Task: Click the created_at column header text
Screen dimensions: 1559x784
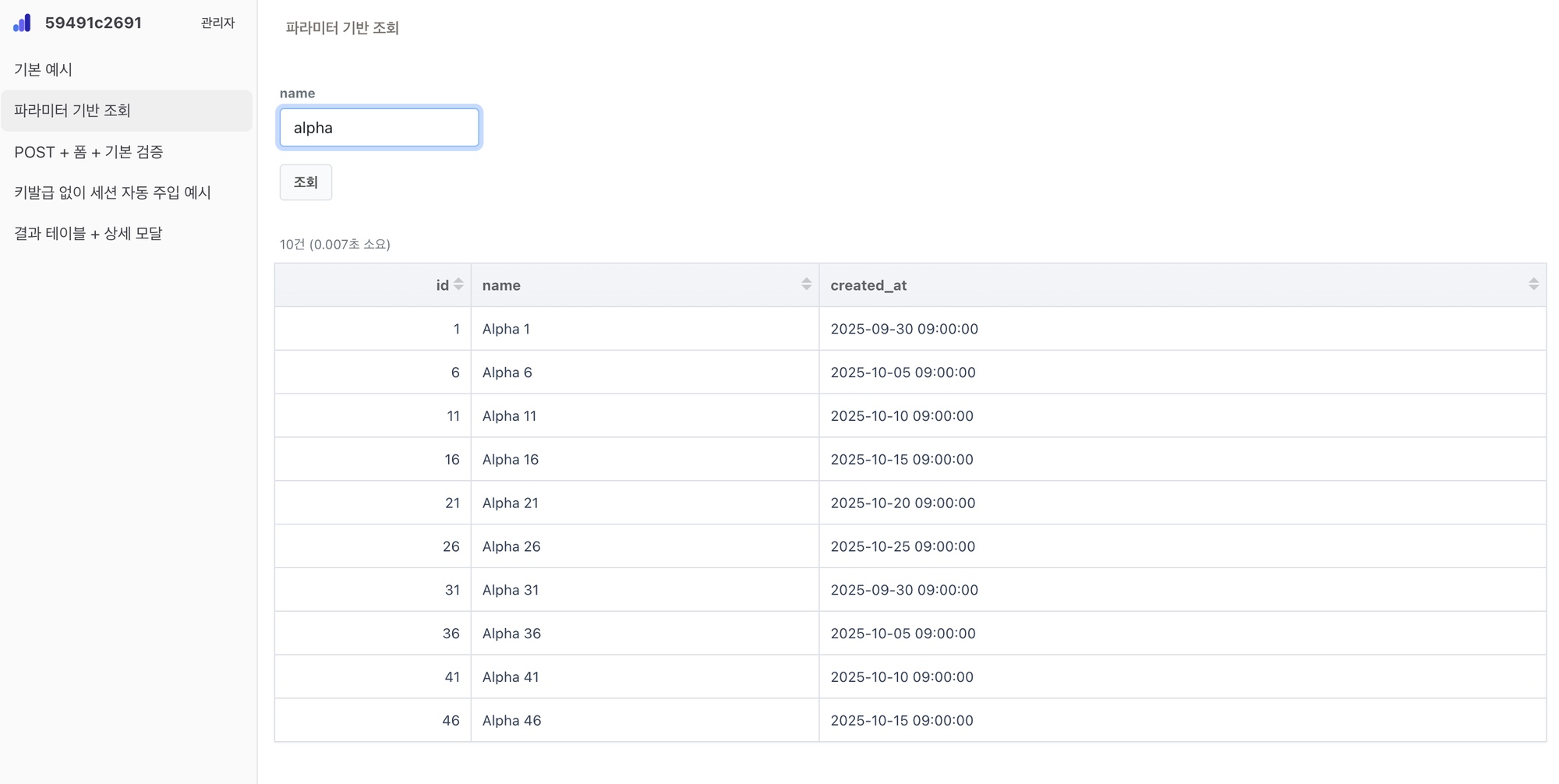Action: [868, 285]
